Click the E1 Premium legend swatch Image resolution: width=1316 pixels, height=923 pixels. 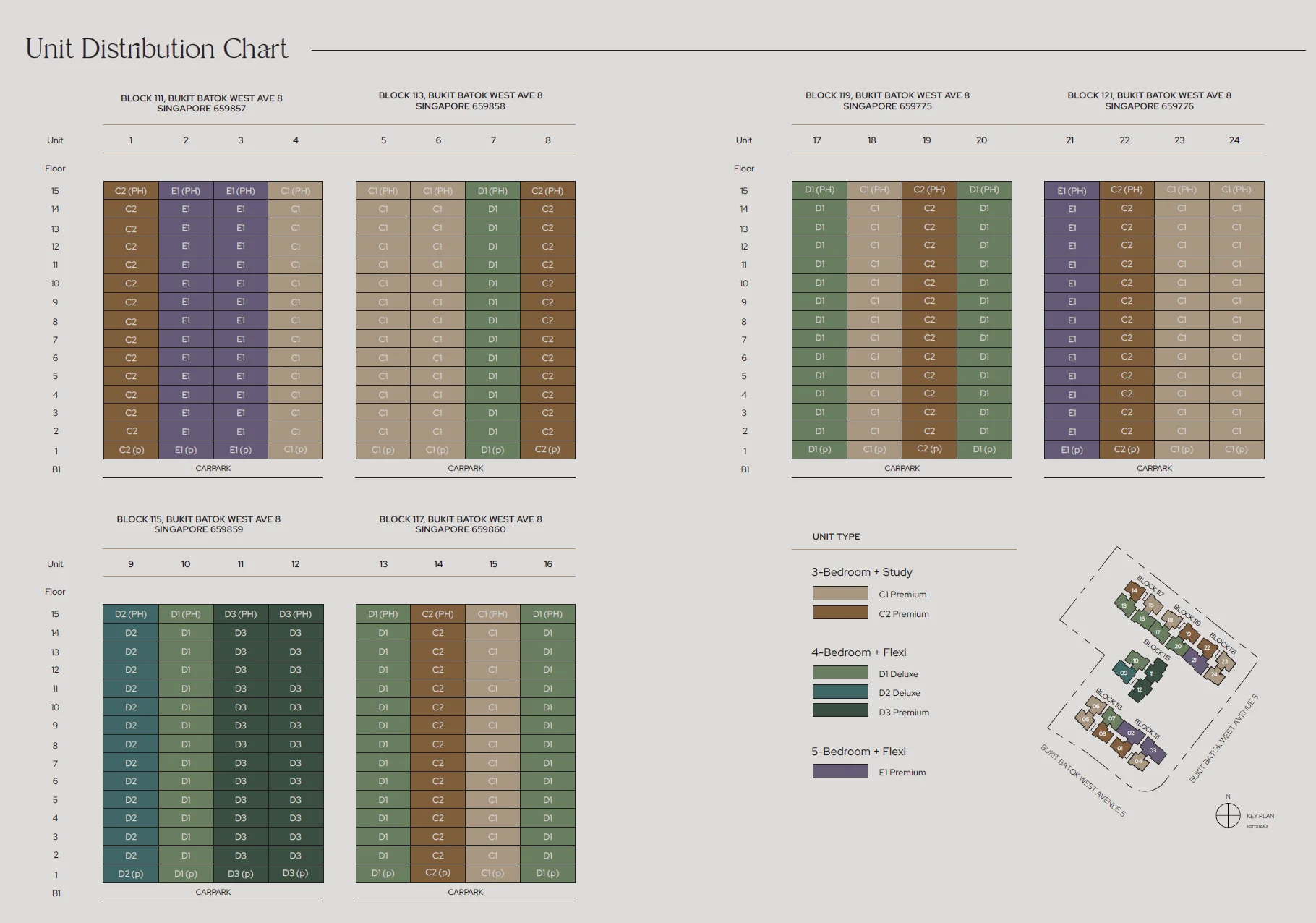click(839, 771)
